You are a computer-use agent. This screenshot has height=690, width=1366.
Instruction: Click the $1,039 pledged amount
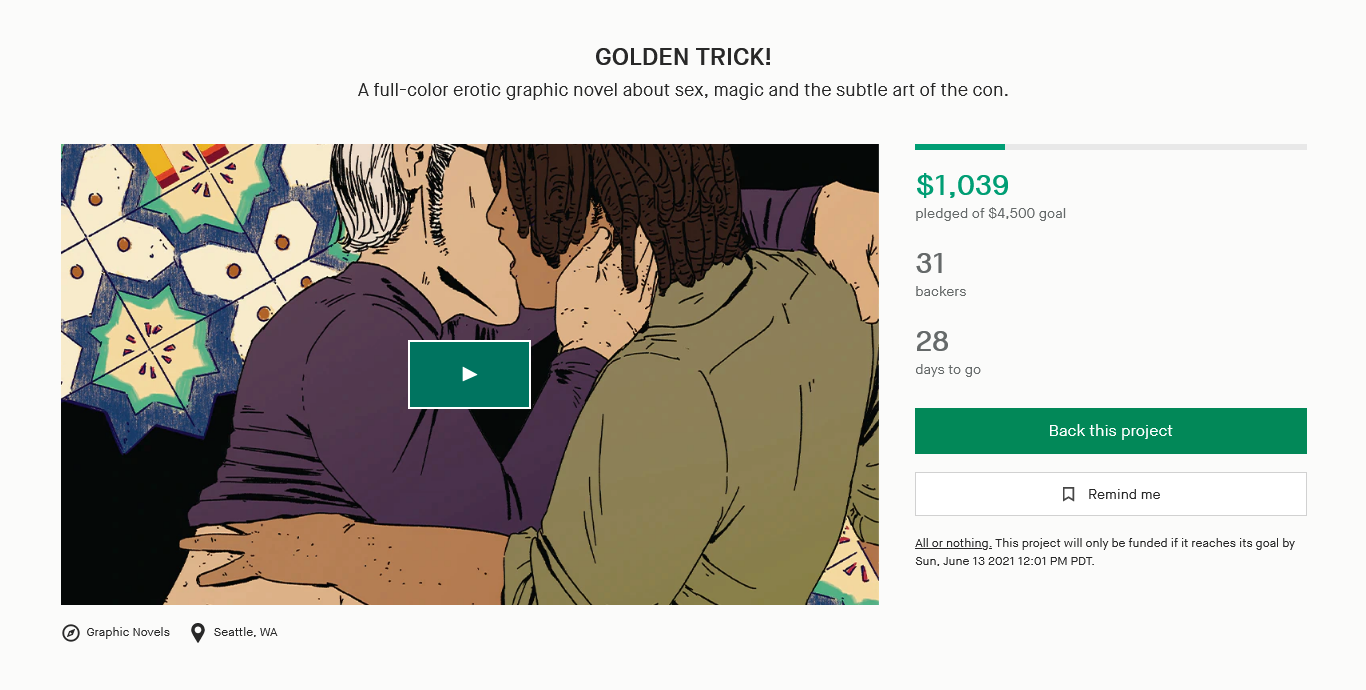(962, 185)
